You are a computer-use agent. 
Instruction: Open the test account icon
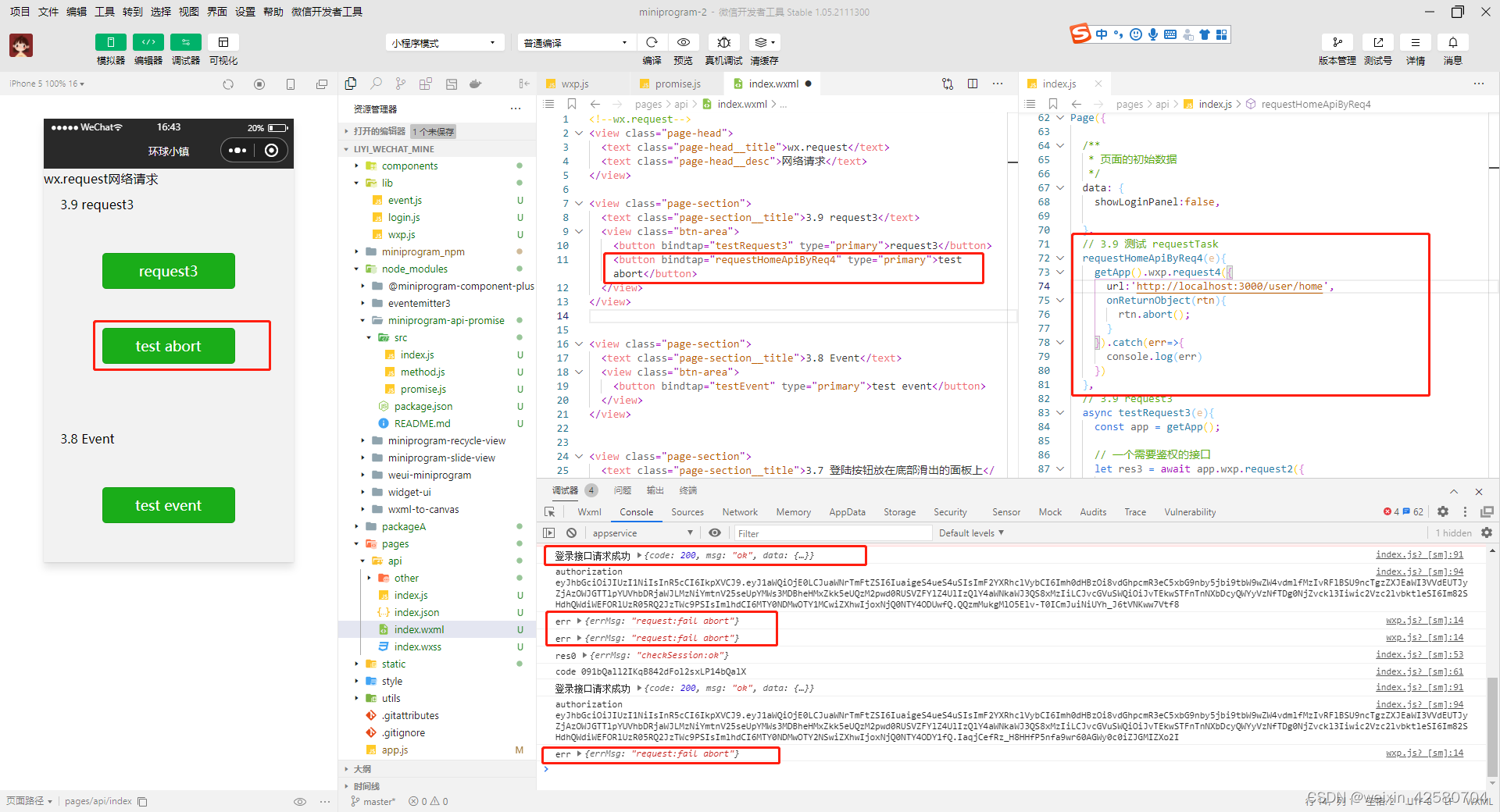(x=1378, y=42)
